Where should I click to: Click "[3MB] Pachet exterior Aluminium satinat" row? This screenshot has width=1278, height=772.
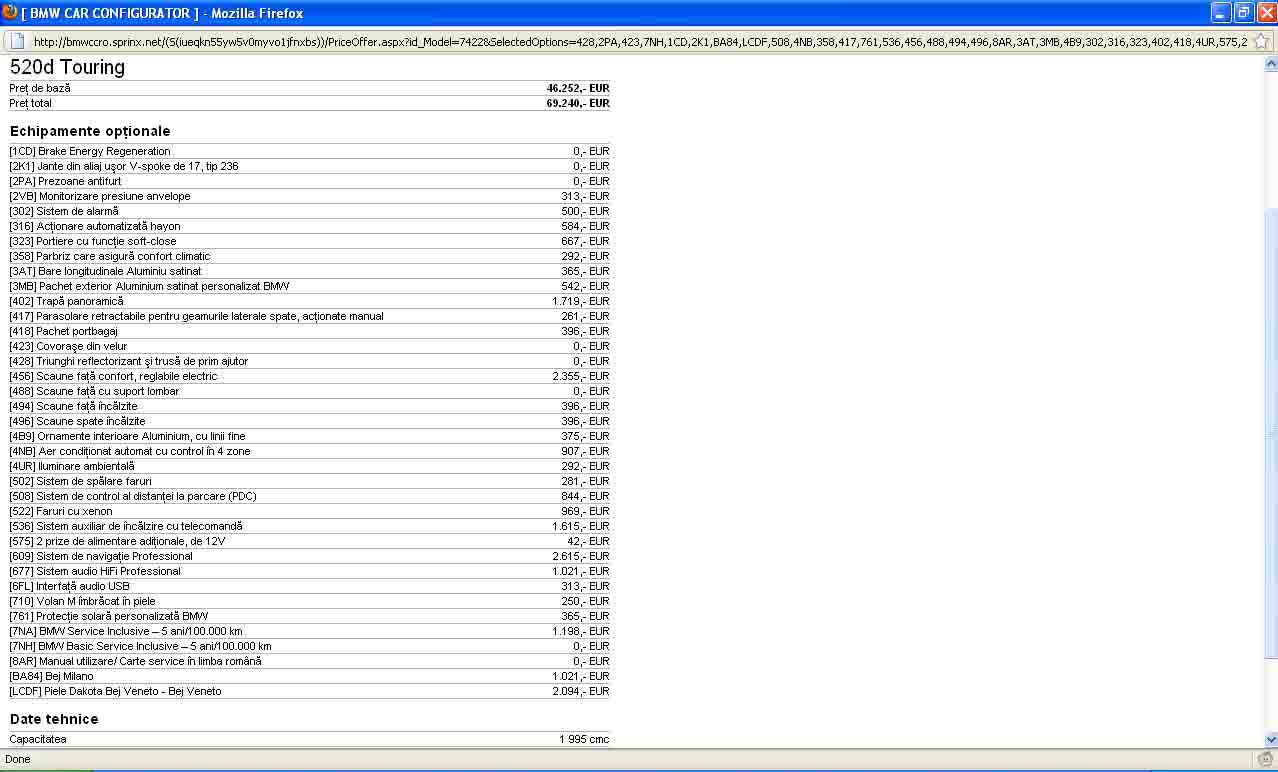click(x=309, y=286)
